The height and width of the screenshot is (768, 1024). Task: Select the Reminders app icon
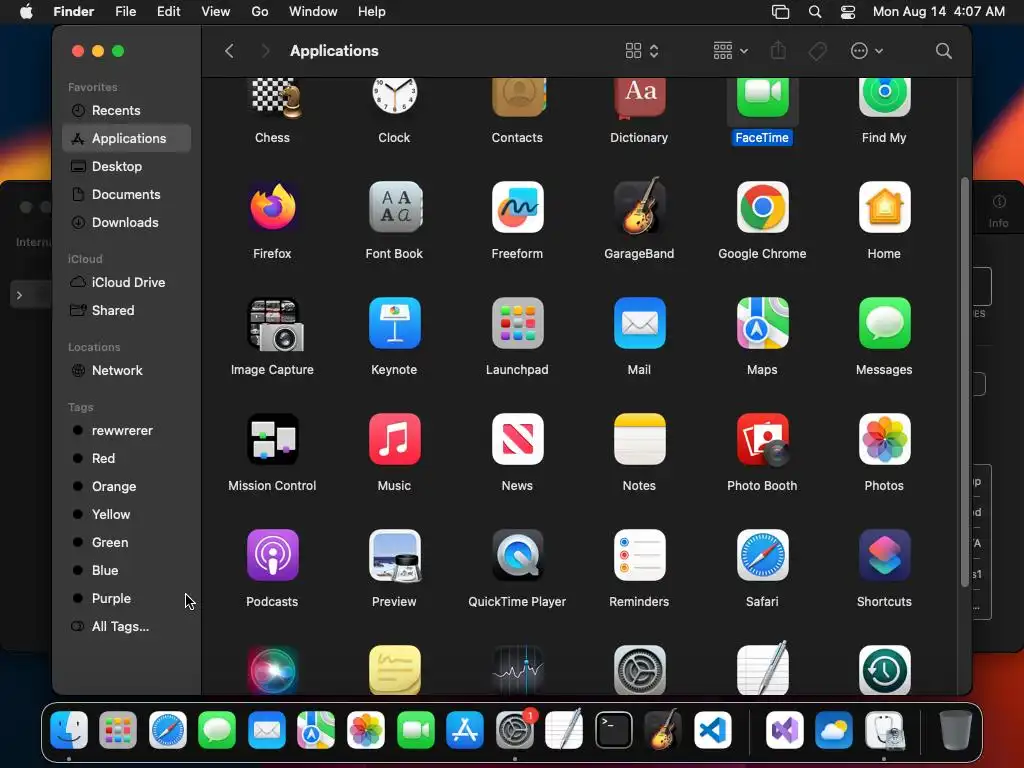click(639, 555)
